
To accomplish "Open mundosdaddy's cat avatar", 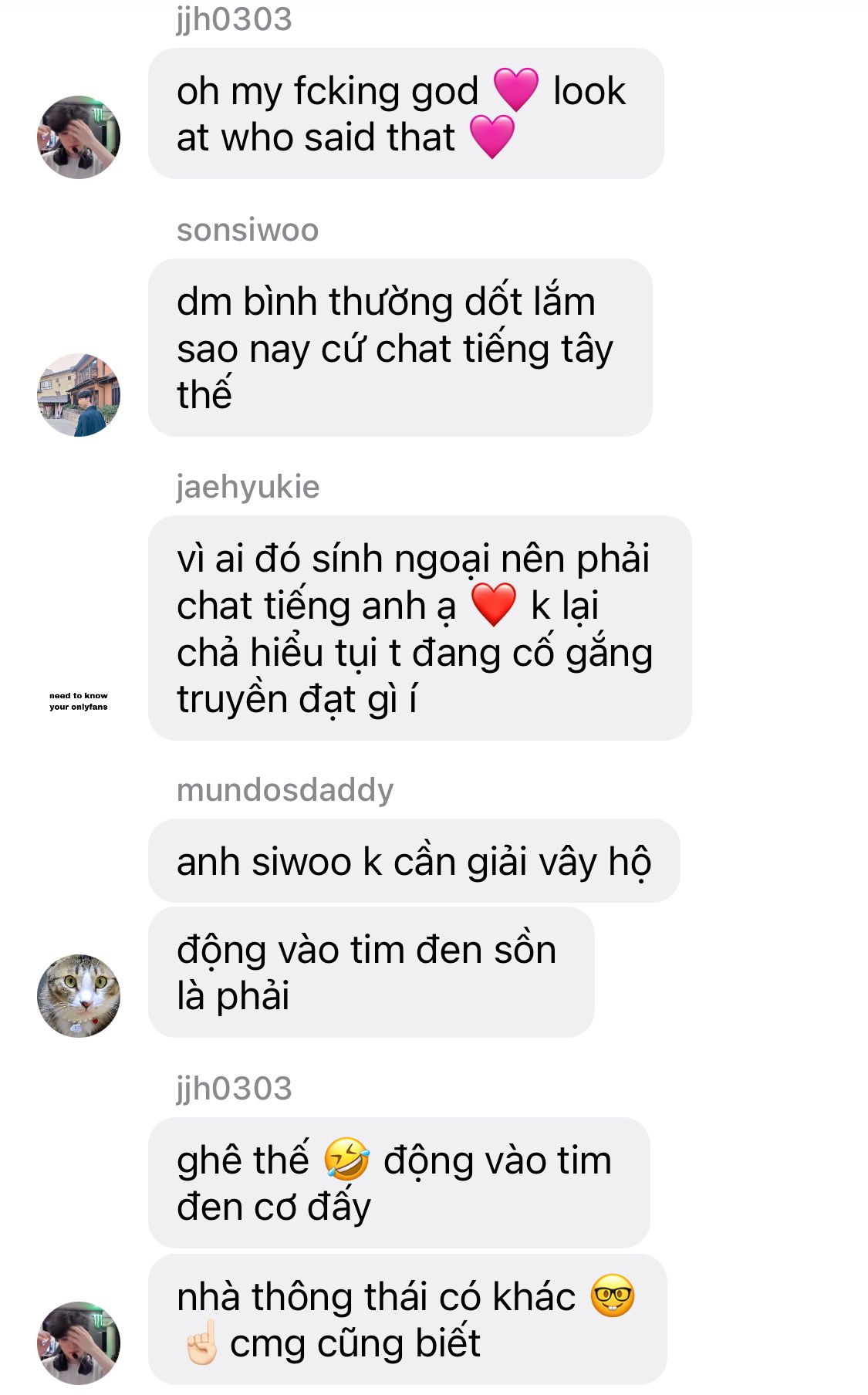I will tap(79, 995).
